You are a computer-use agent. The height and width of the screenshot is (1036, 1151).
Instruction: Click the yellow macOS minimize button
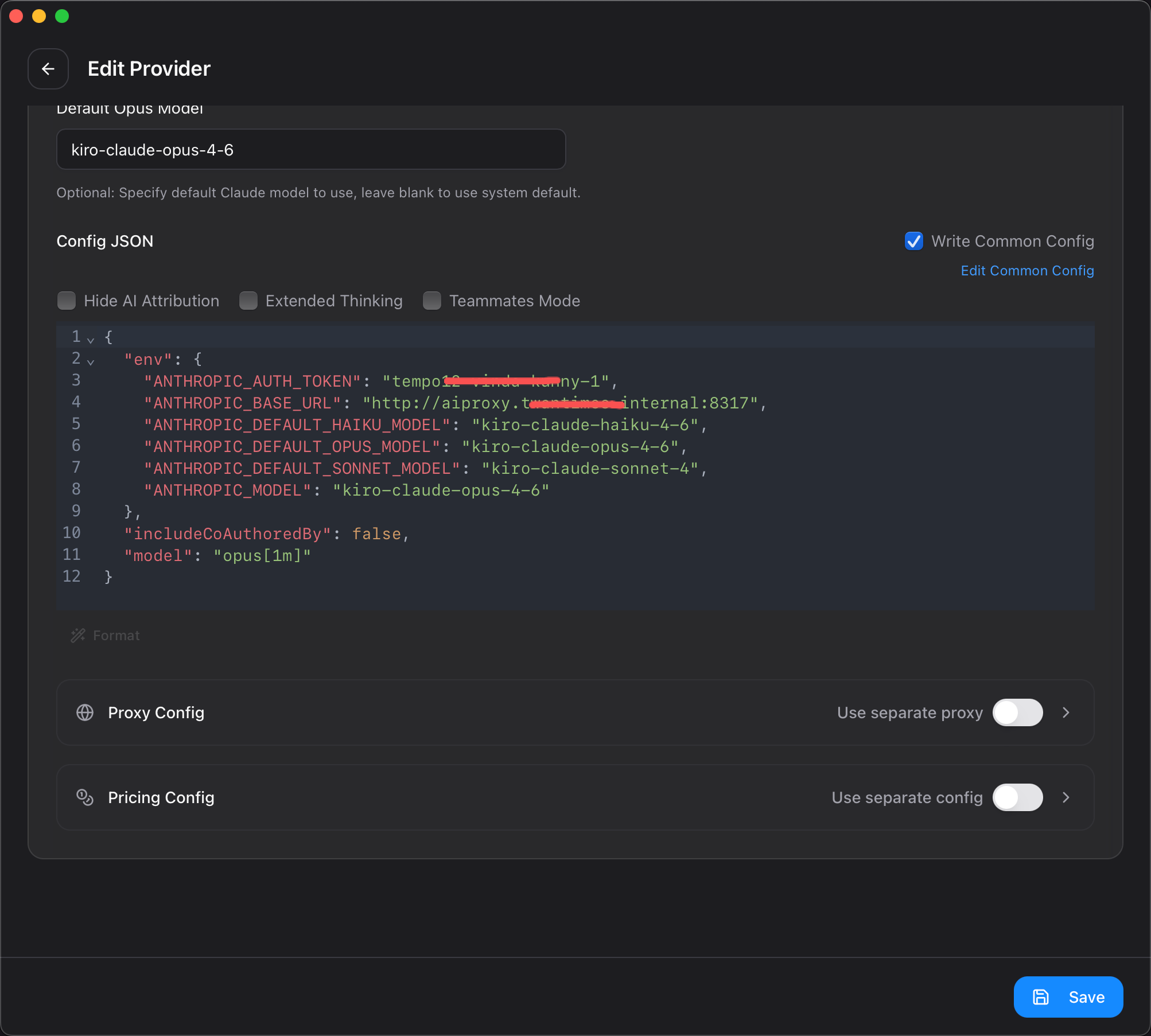pyautogui.click(x=39, y=16)
